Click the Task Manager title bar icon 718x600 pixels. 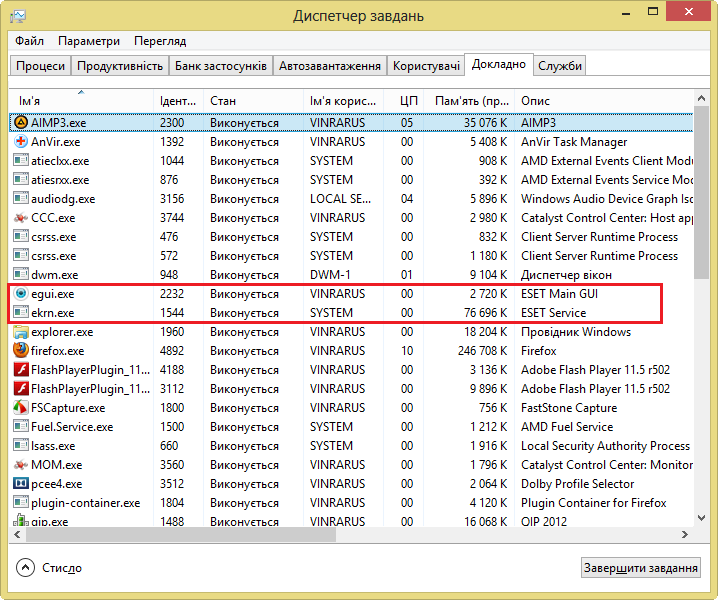click(x=18, y=16)
